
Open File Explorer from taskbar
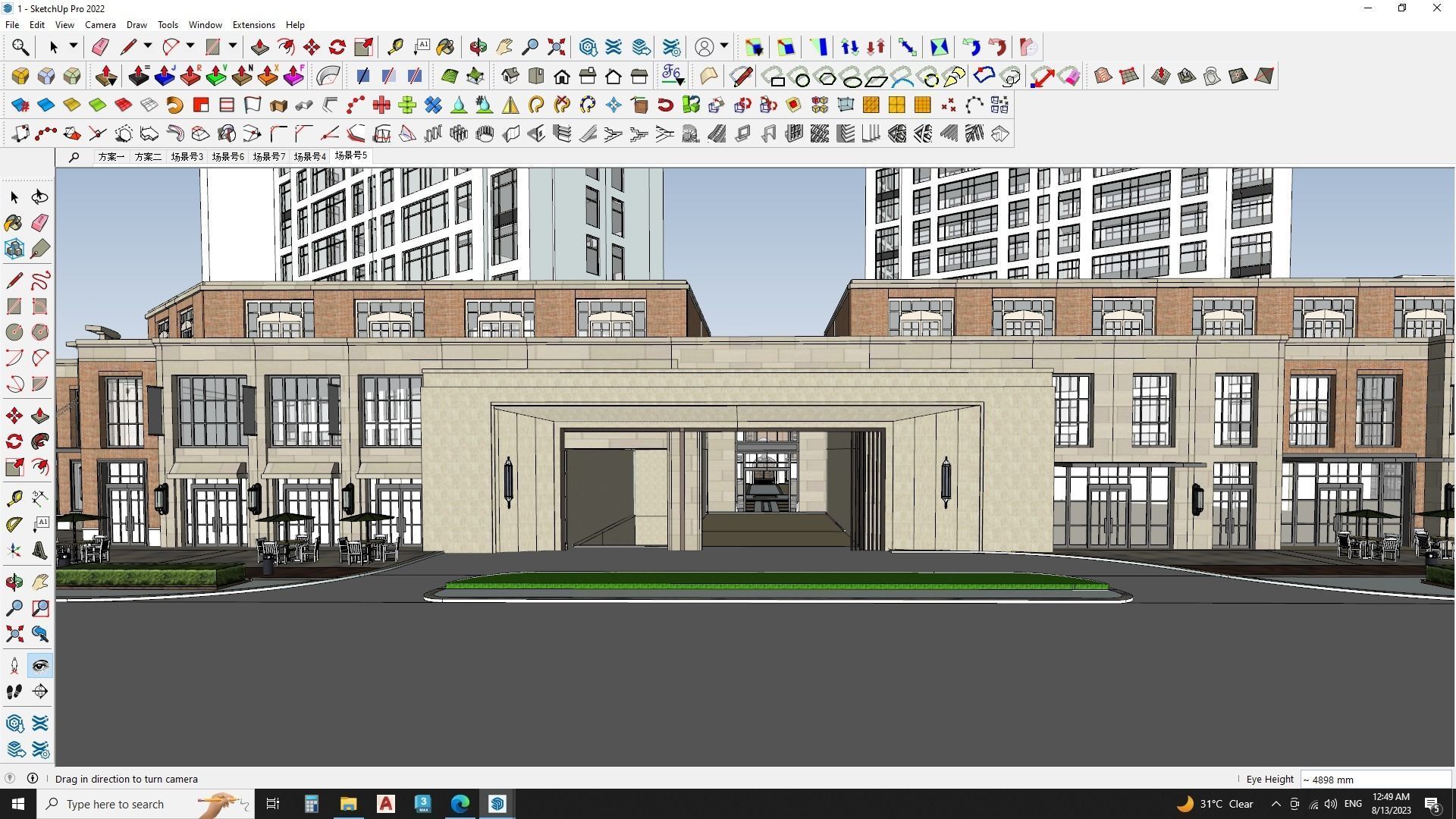click(x=348, y=804)
